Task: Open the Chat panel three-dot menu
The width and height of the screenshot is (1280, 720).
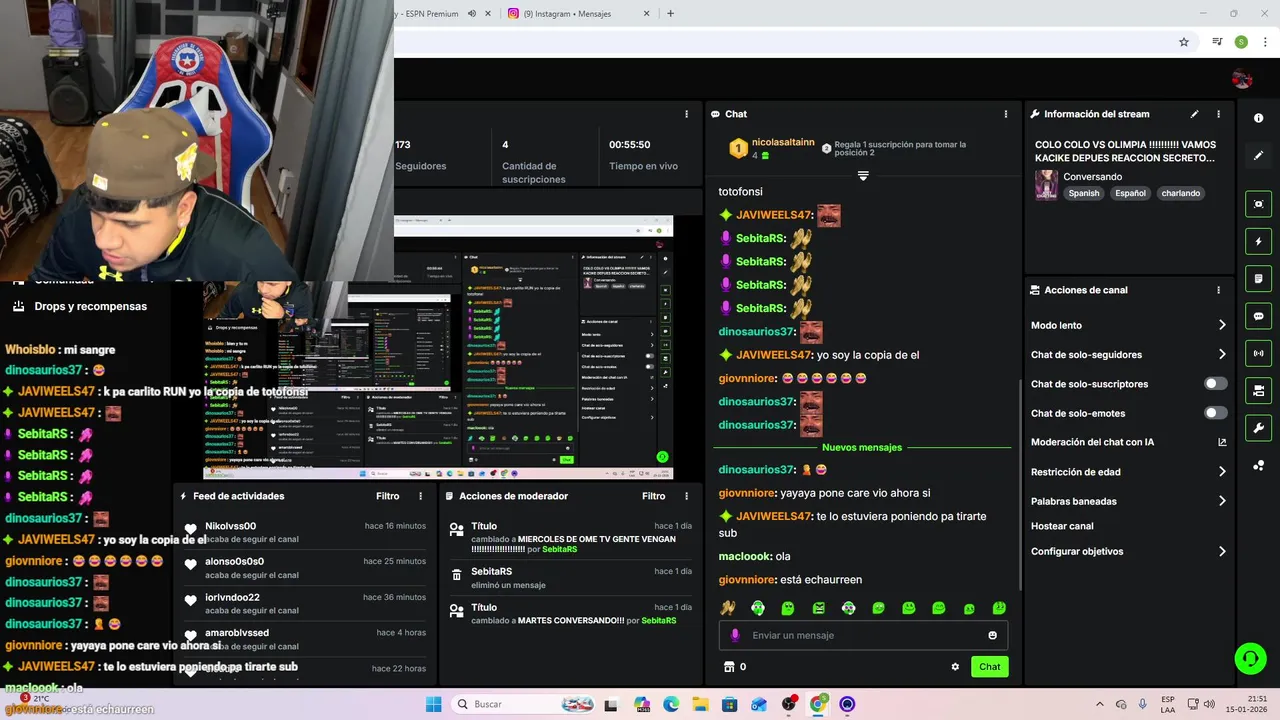Action: (x=1006, y=114)
